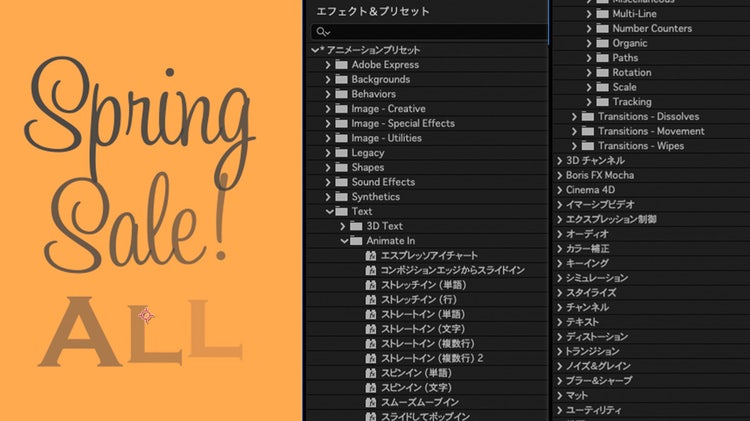Expand the Adobe Express folder
The image size is (750, 421).
tap(328, 65)
